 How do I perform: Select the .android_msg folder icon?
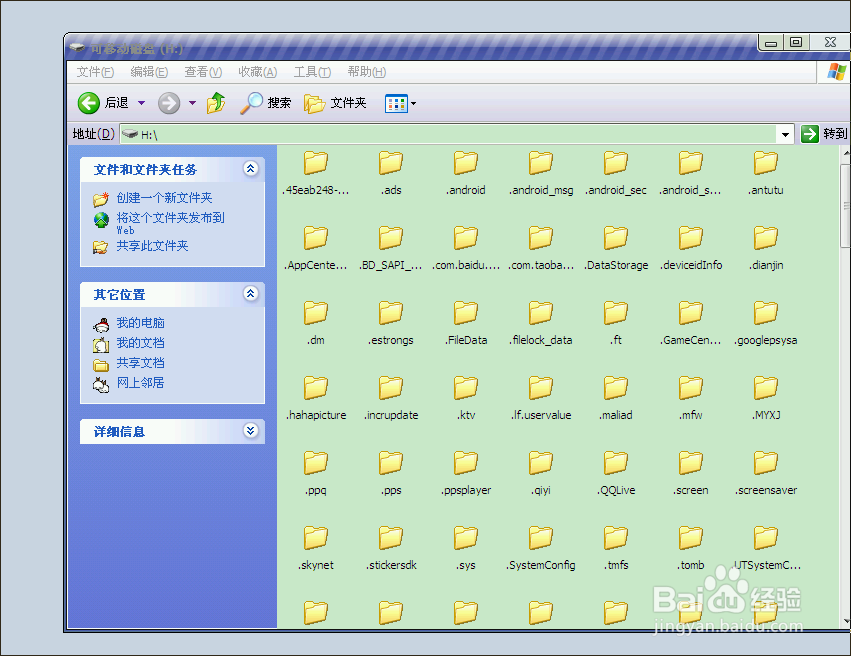[x=541, y=163]
